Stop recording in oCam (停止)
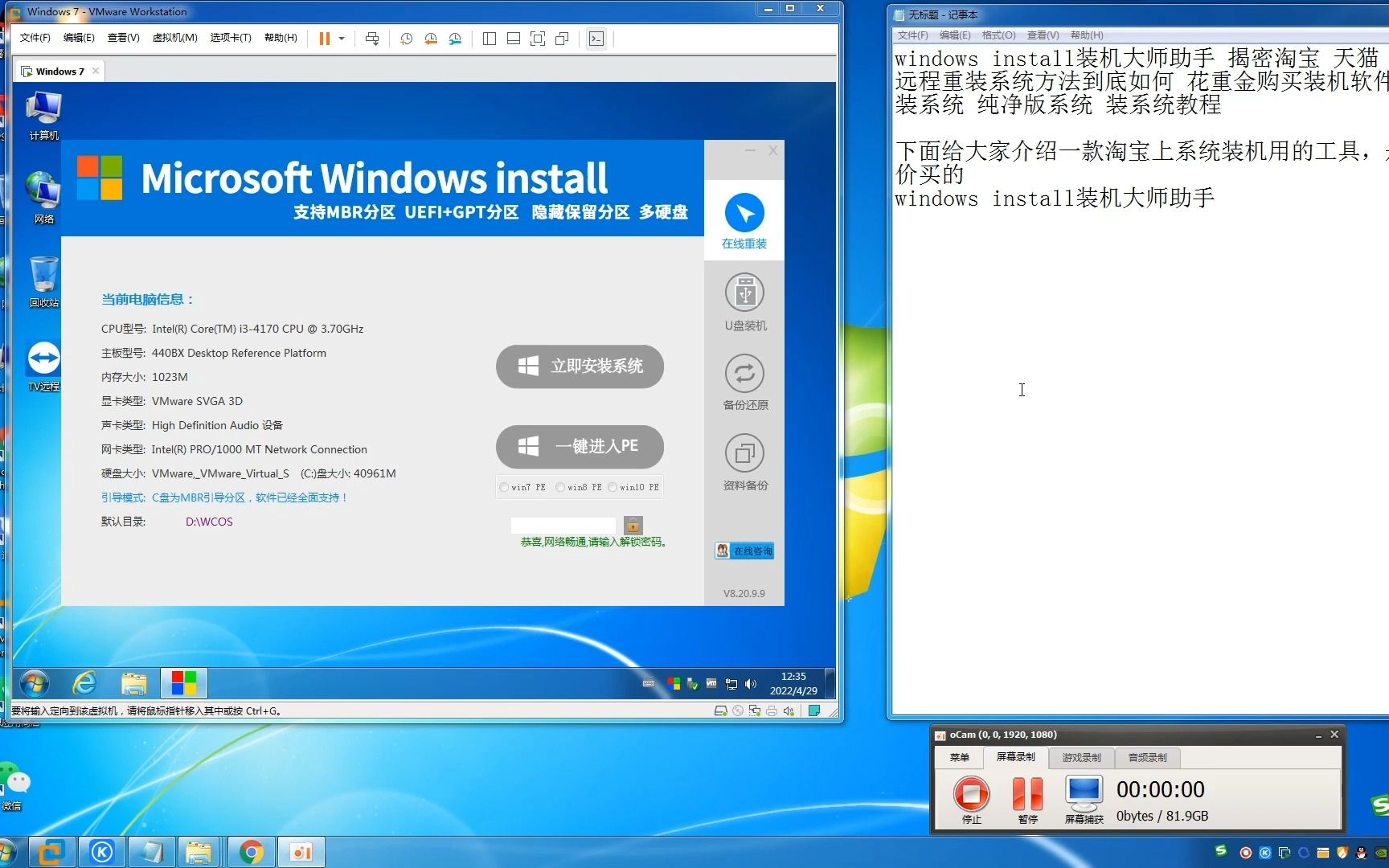This screenshot has height=868, width=1389. click(x=972, y=800)
